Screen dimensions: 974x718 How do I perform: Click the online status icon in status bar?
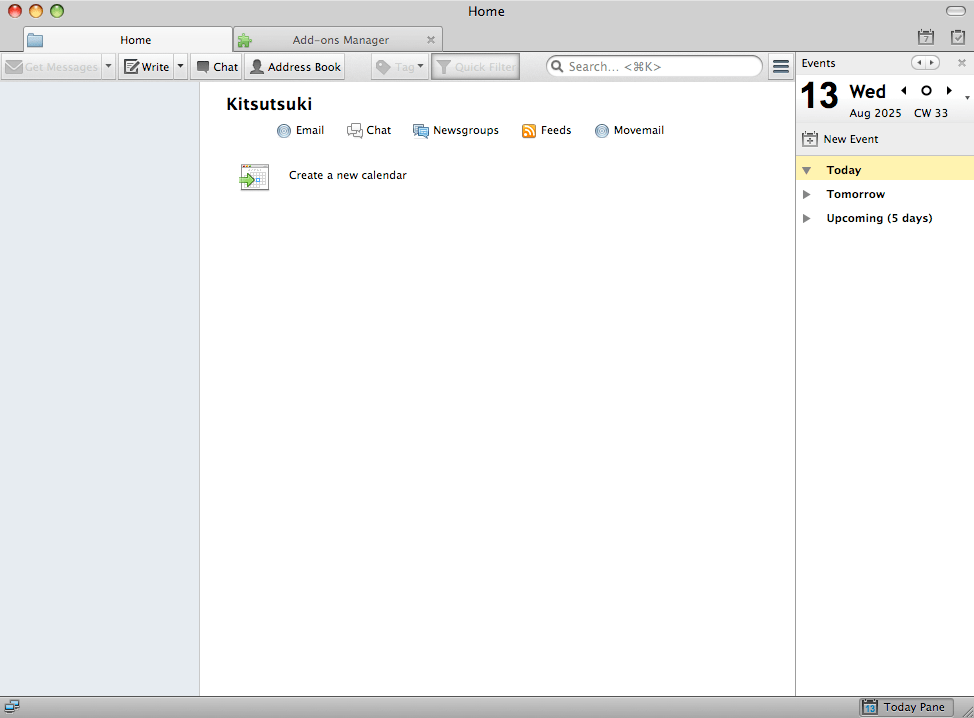(x=12, y=707)
